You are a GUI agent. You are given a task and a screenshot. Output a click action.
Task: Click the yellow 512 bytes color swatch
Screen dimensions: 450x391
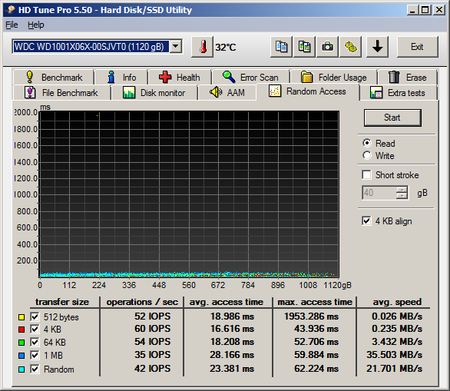(x=21, y=317)
